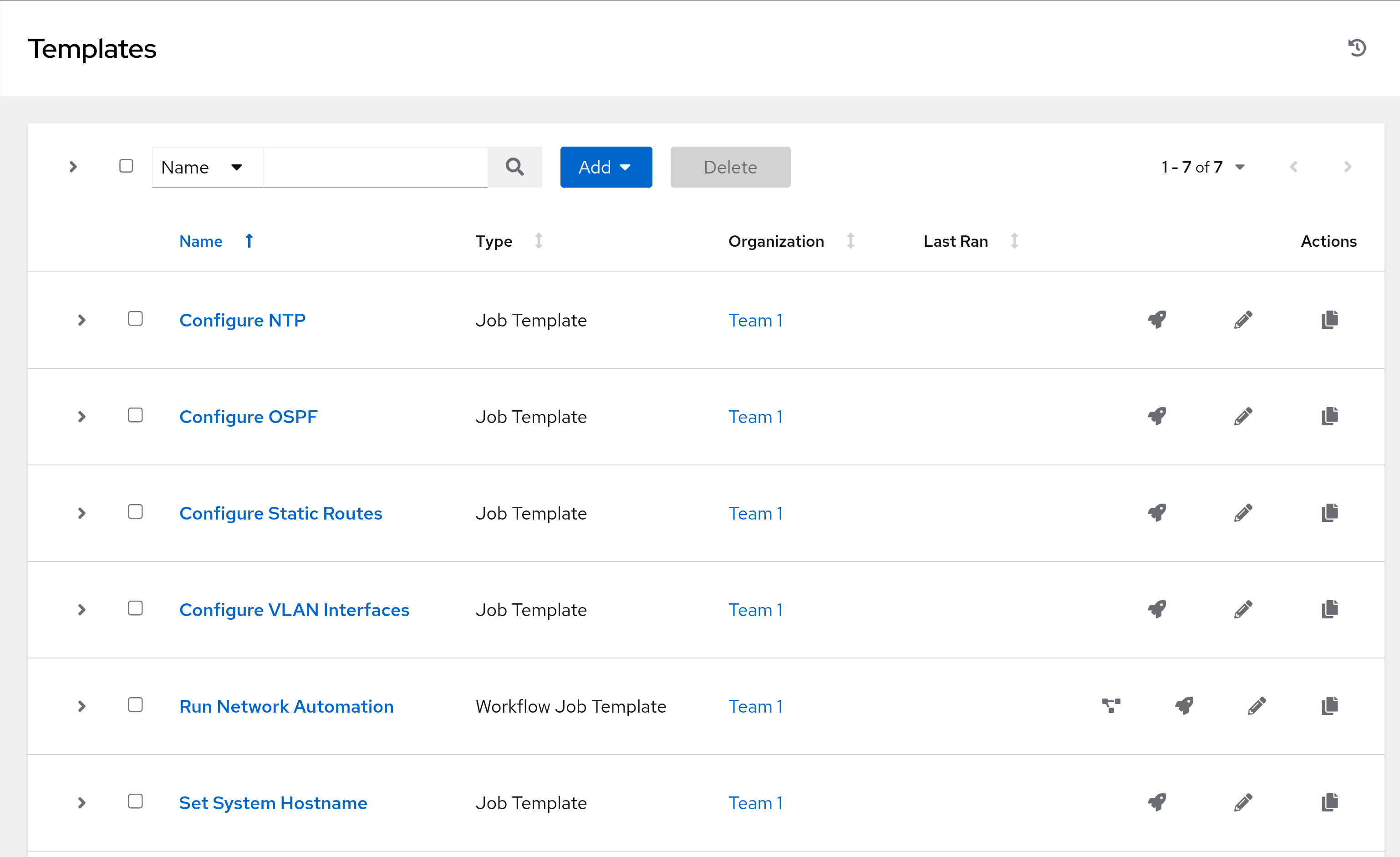Open the Add template dropdown

(x=606, y=167)
